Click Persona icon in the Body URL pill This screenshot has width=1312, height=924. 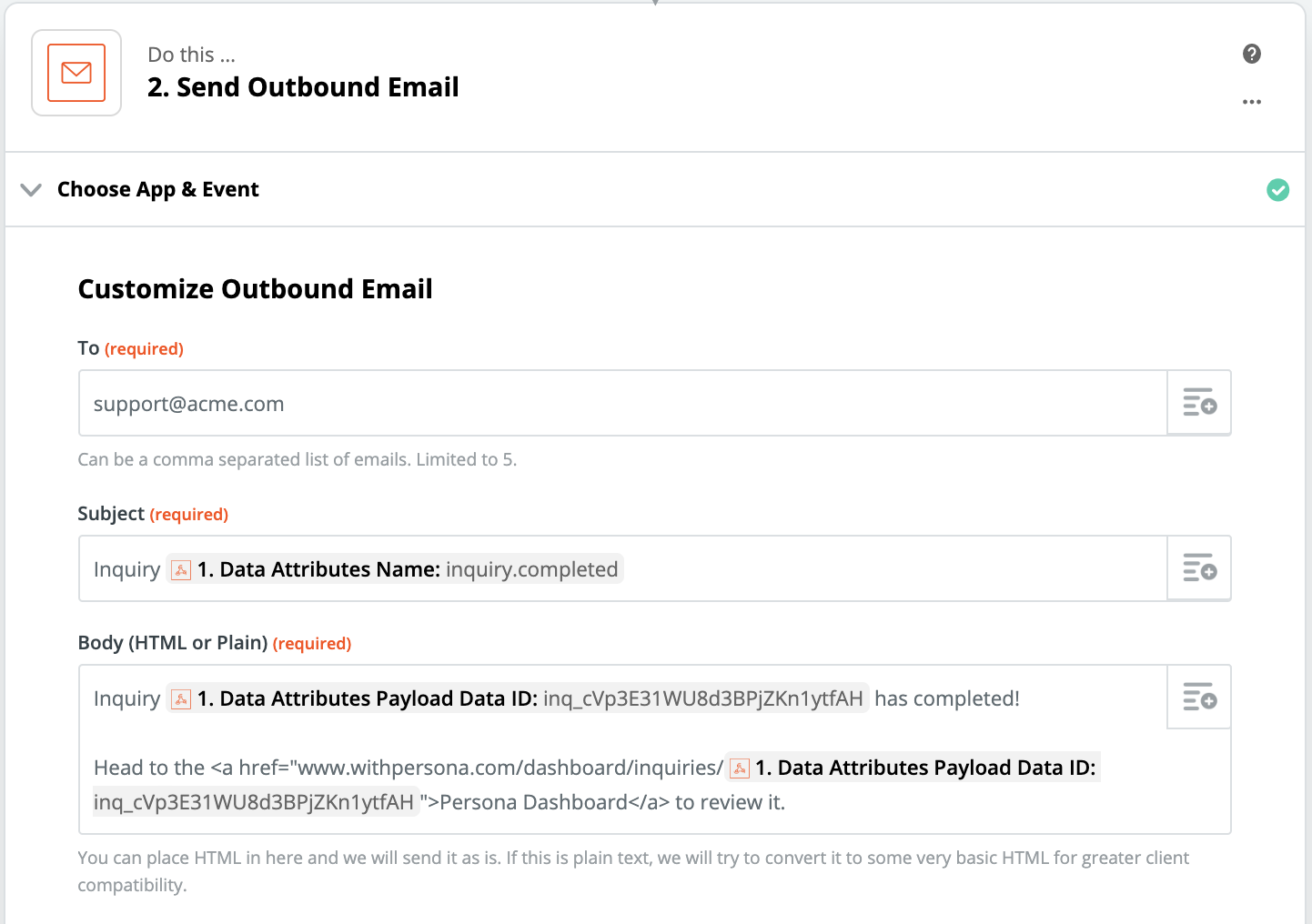click(x=740, y=768)
